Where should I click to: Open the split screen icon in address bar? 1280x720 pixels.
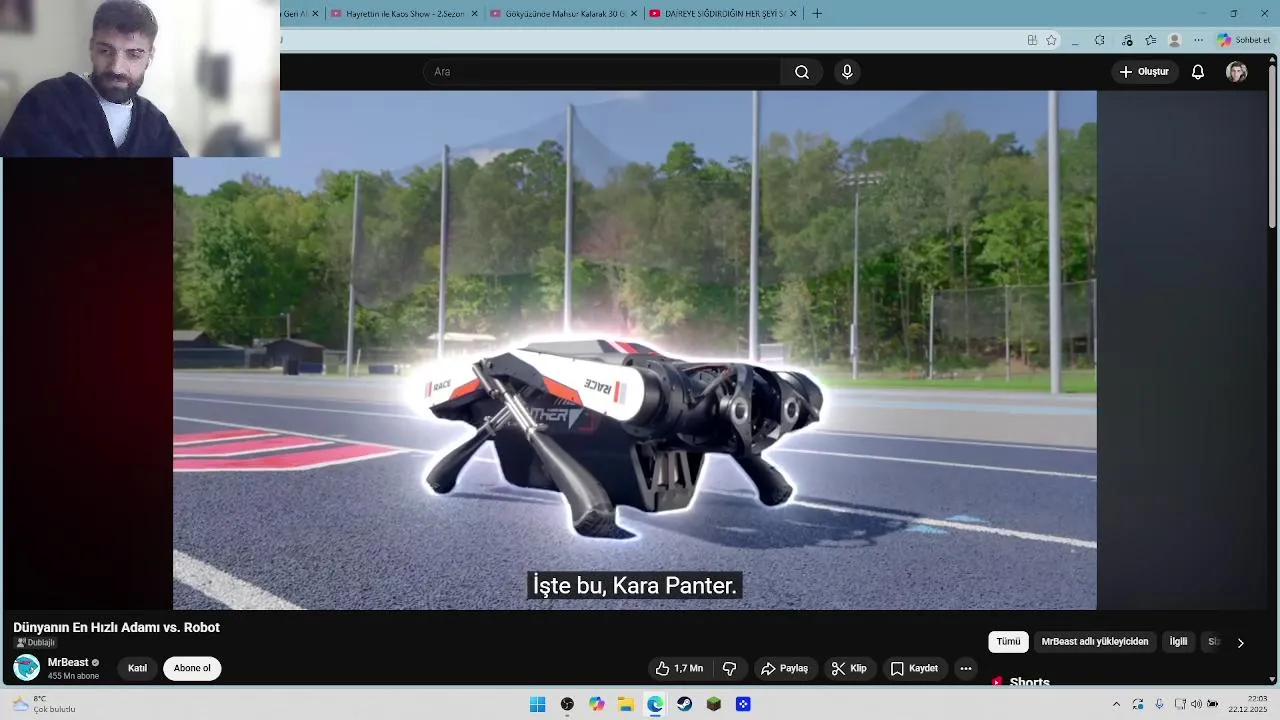pyautogui.click(x=1032, y=40)
